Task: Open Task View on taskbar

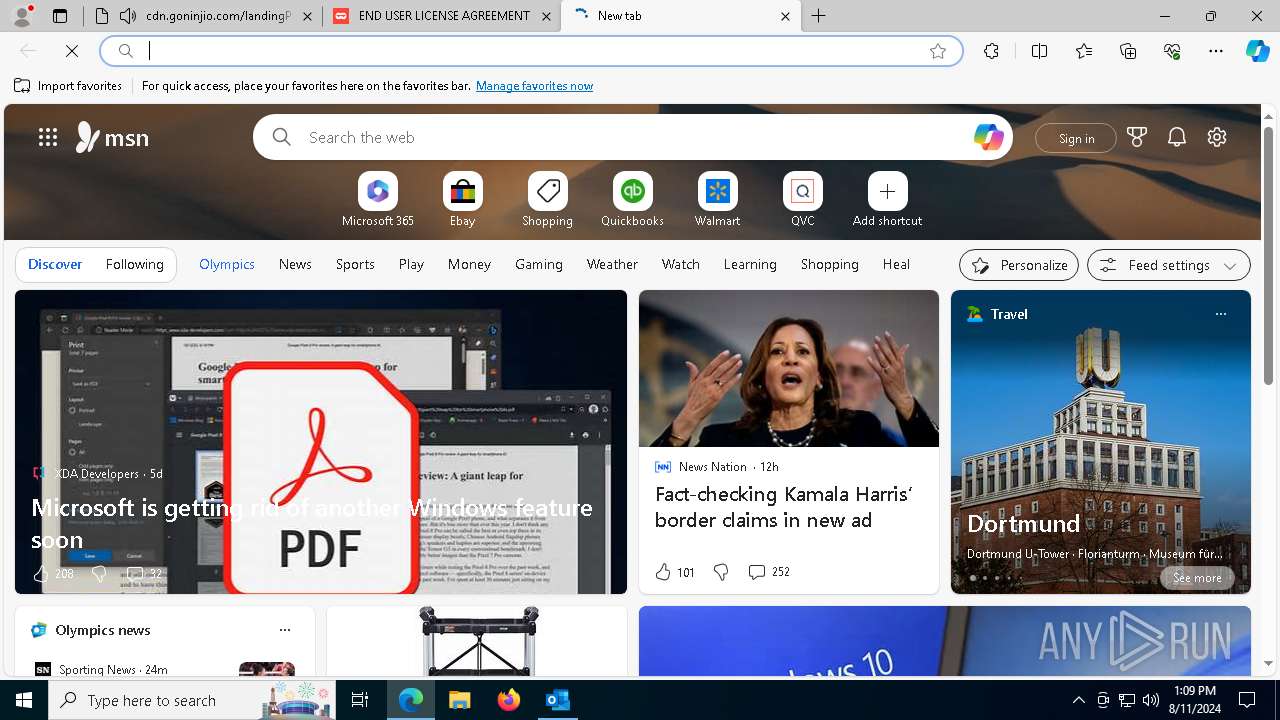Action: pos(360,700)
